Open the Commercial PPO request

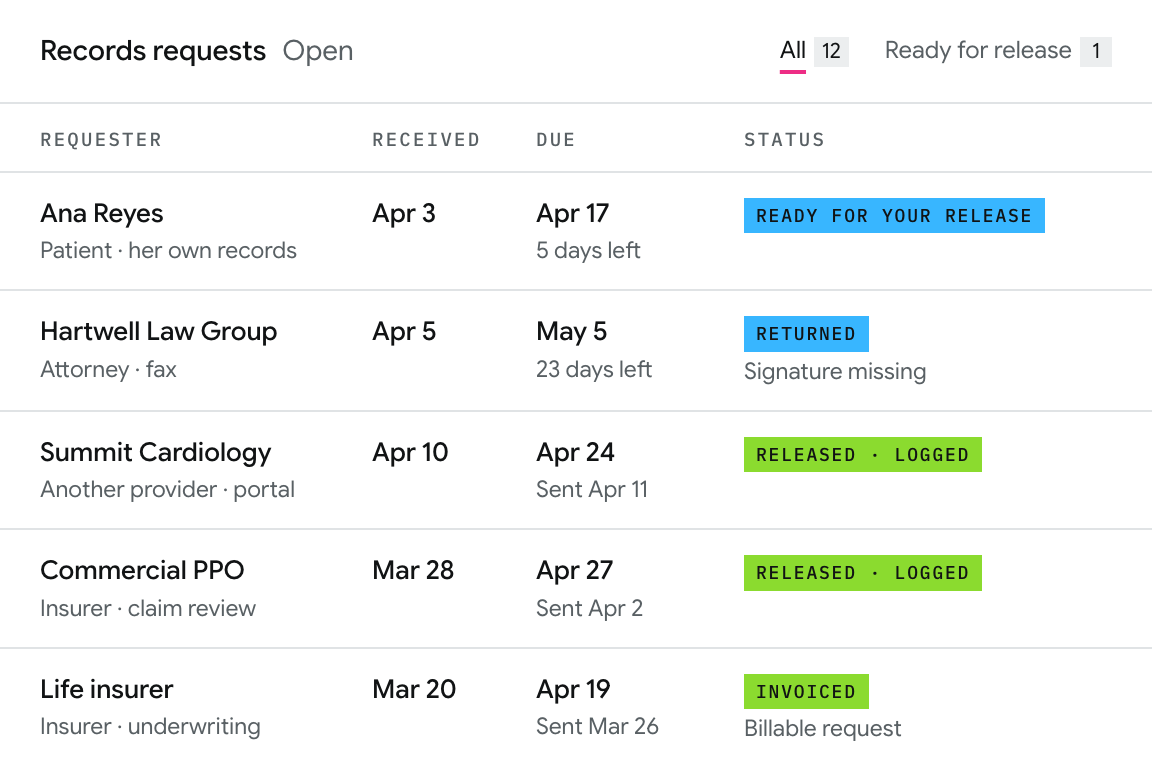(x=142, y=570)
